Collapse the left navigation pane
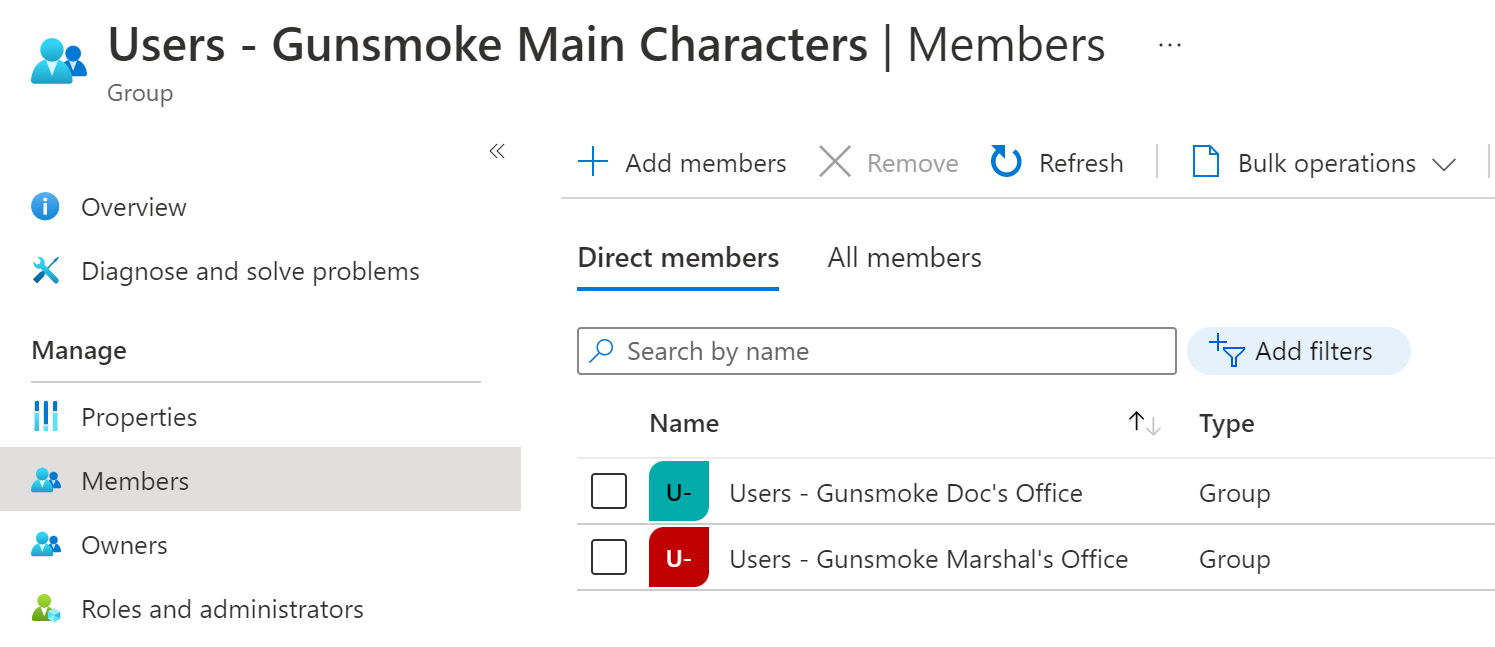 tap(497, 150)
